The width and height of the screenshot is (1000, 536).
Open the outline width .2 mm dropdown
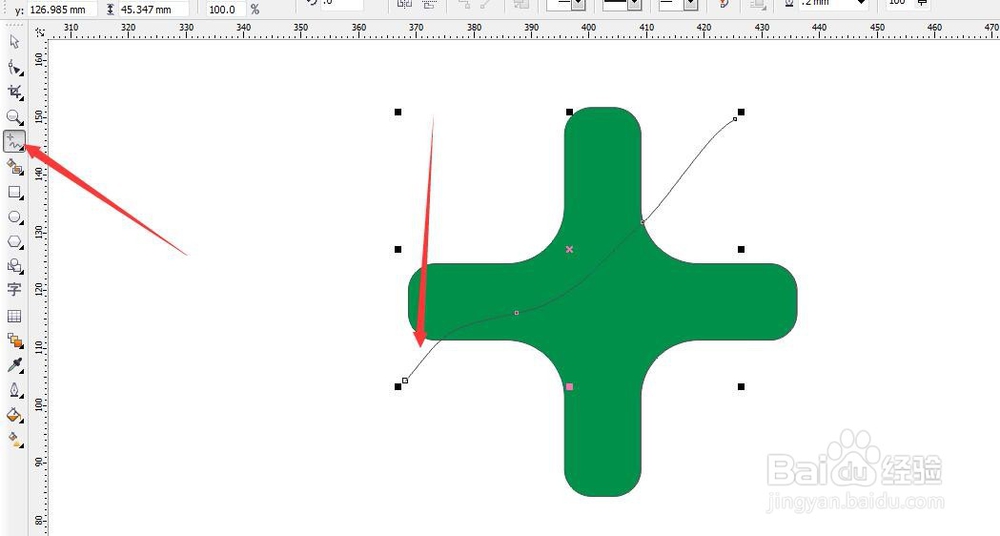pos(862,4)
